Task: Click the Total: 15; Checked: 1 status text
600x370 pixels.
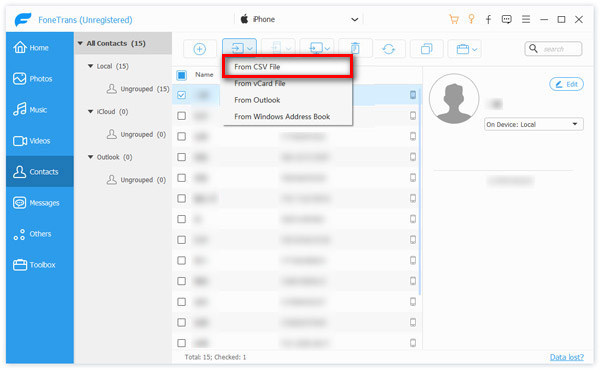Action: (x=215, y=357)
